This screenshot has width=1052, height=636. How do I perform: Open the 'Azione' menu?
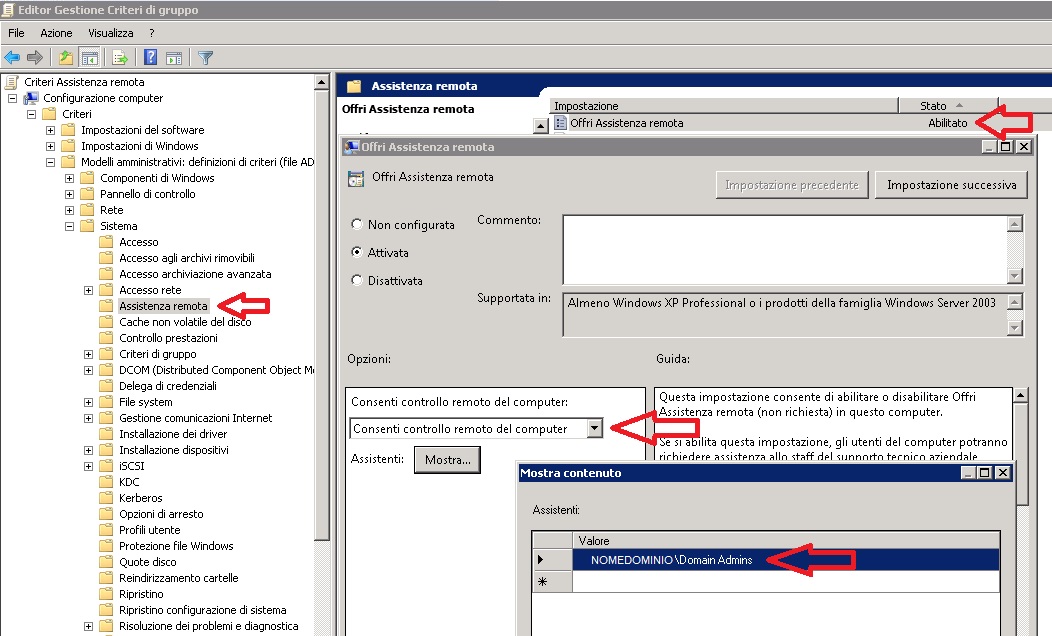[56, 33]
